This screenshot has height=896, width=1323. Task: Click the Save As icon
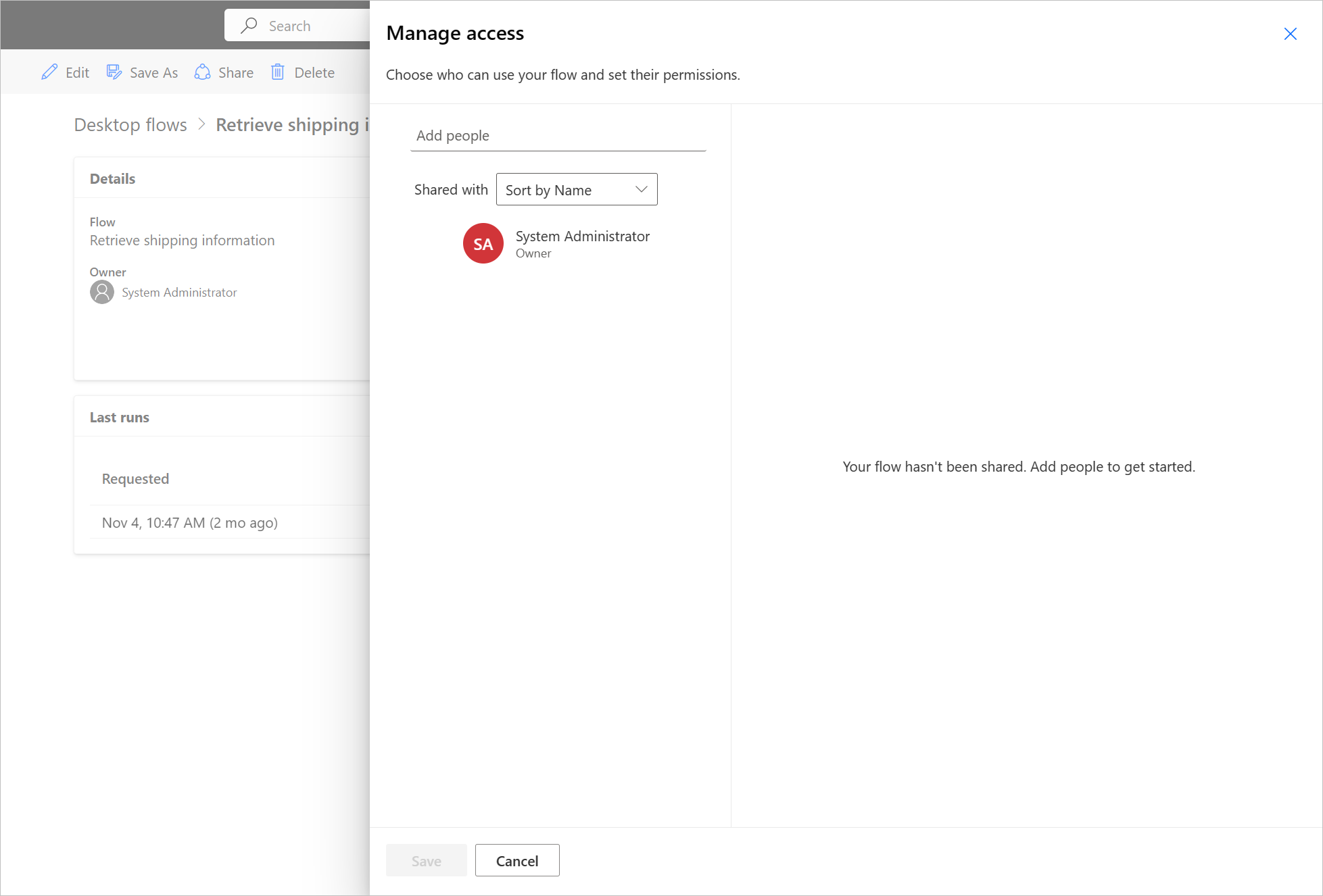[114, 72]
